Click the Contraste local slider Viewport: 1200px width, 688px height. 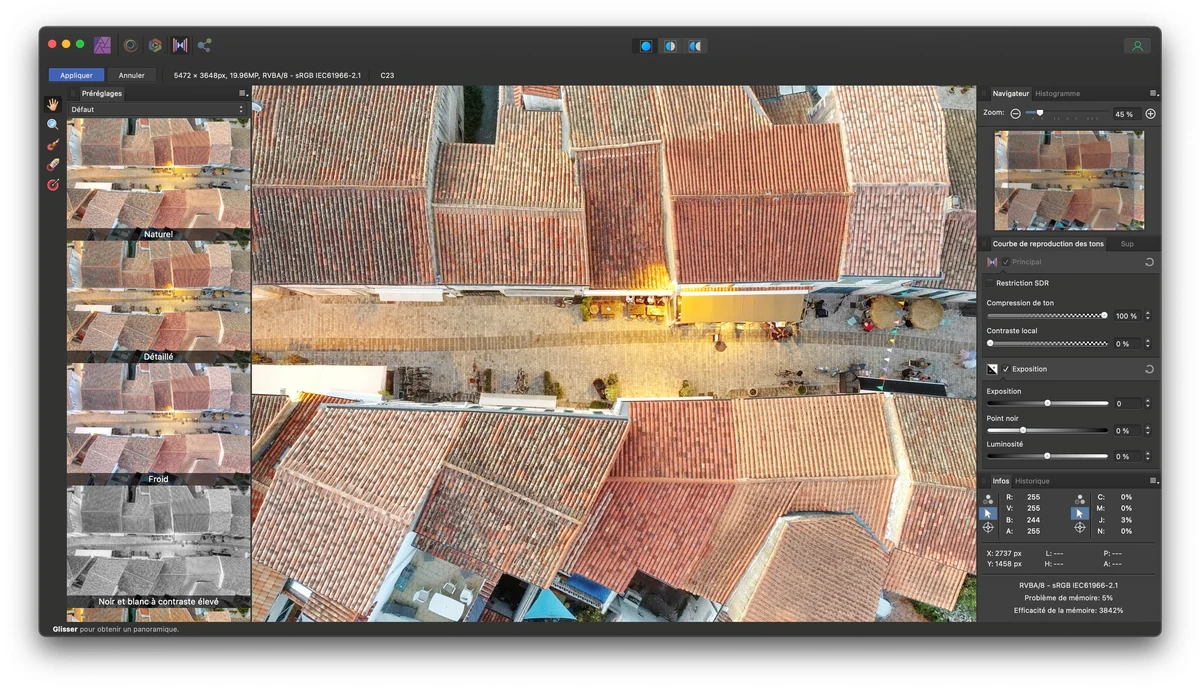click(1047, 344)
